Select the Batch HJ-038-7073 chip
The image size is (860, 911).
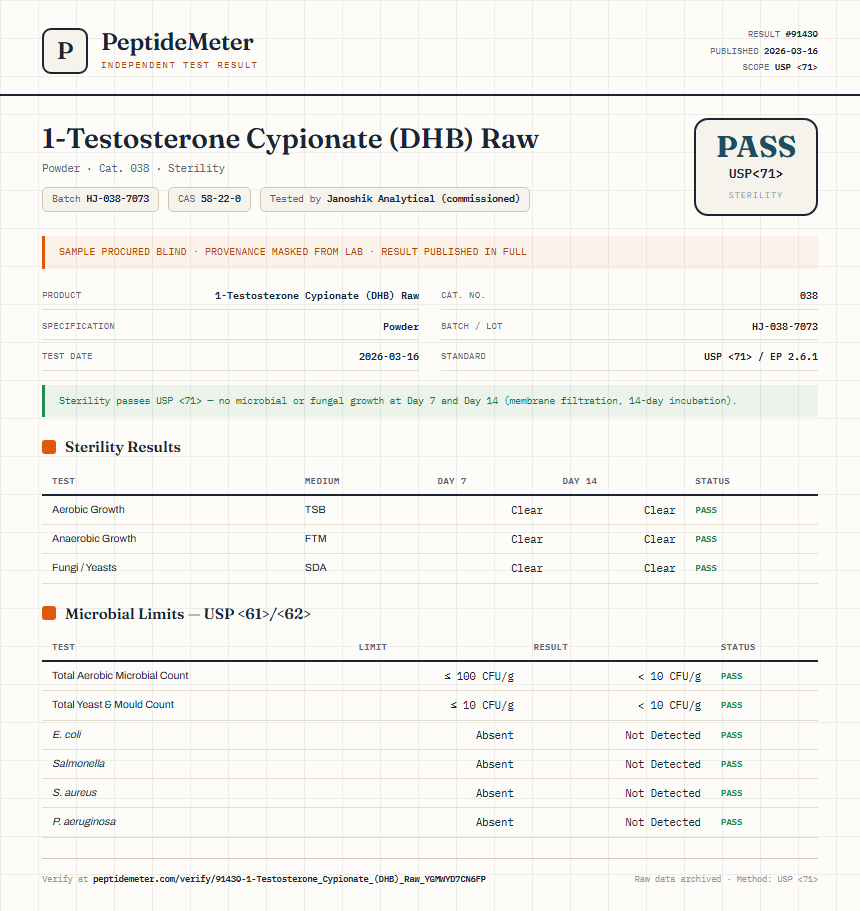click(x=101, y=199)
